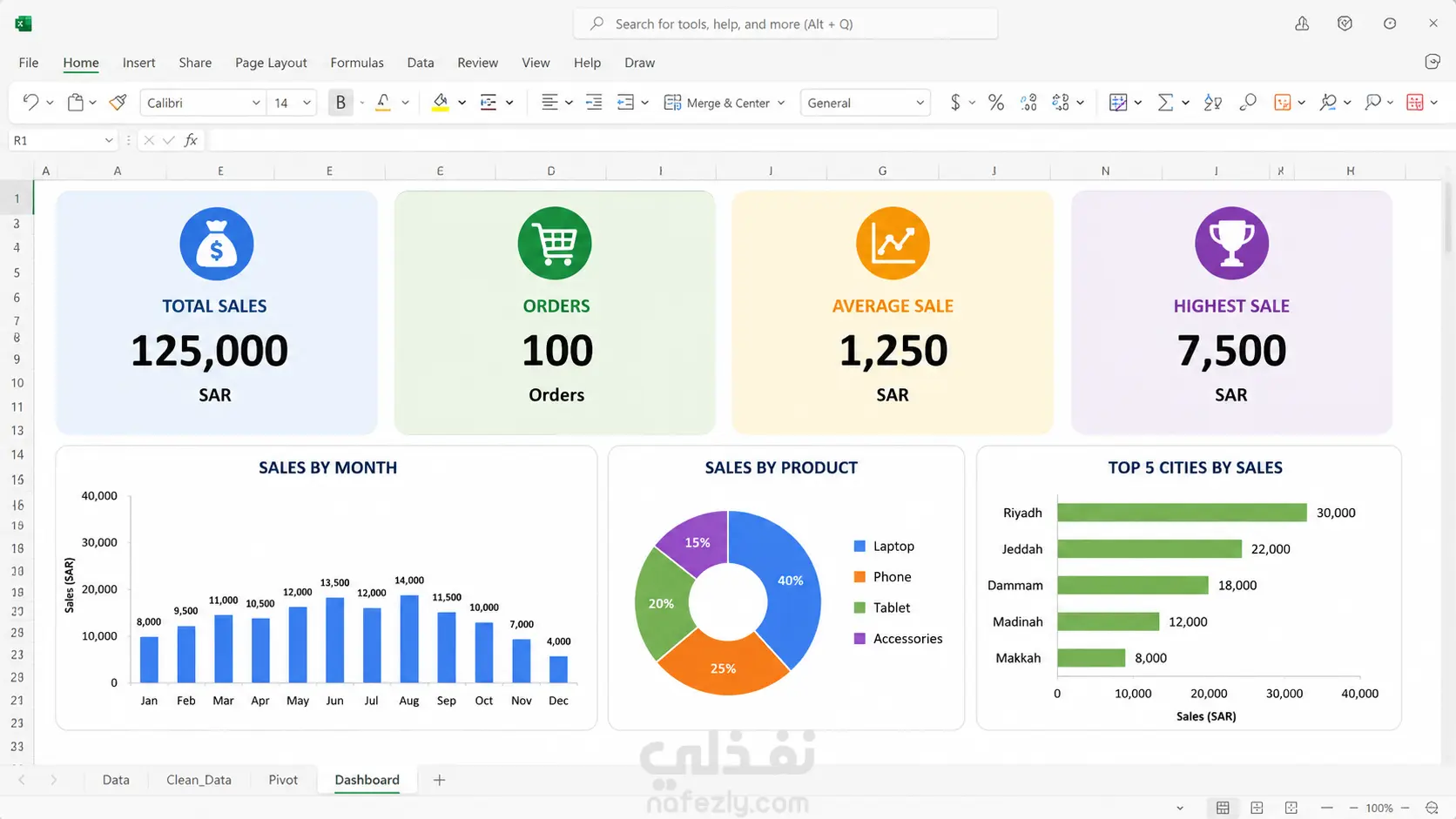Image resolution: width=1456 pixels, height=819 pixels.
Task: Click increase decimal icon
Action: point(1028,102)
